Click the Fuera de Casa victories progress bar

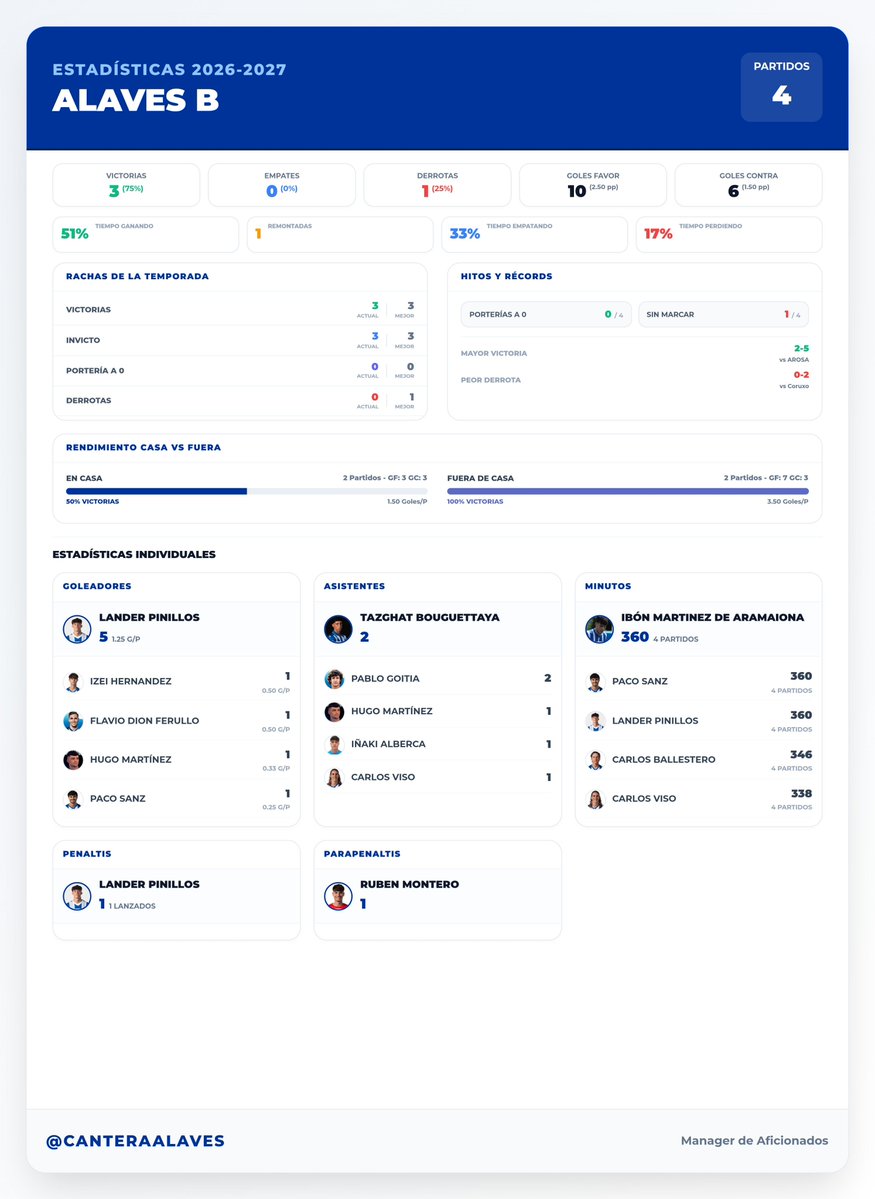point(628,491)
